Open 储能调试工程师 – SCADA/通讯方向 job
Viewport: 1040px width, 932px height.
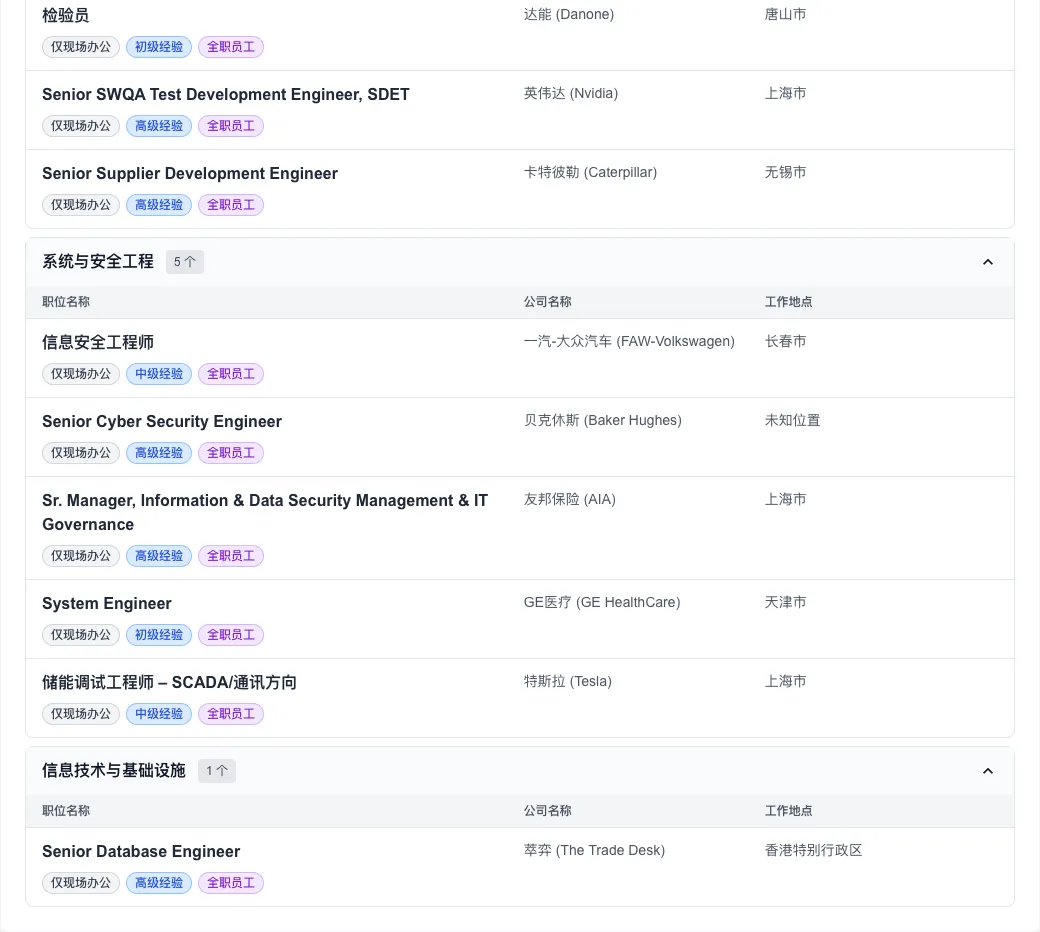[169, 682]
